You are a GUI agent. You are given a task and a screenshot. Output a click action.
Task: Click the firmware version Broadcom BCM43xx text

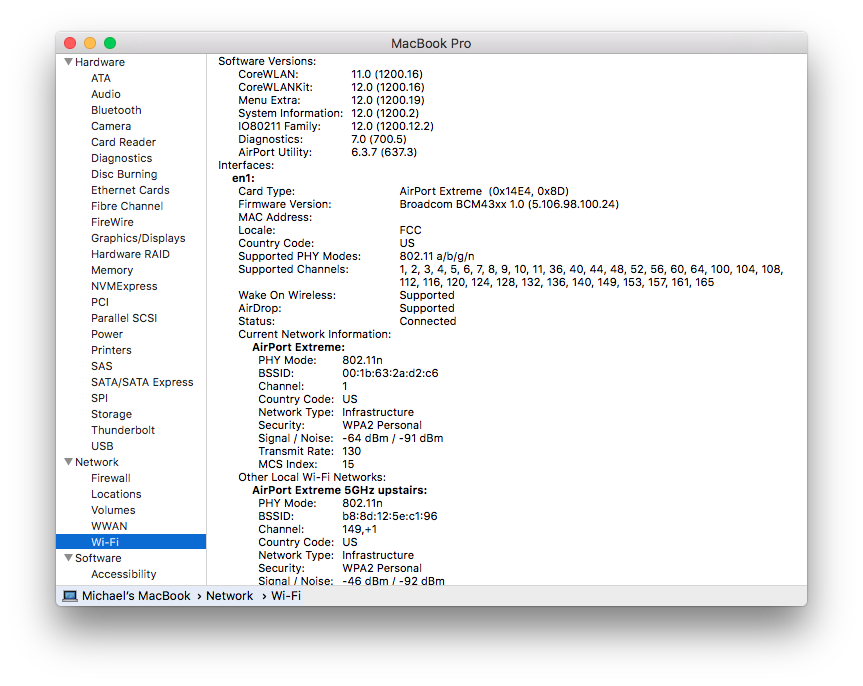[x=509, y=204]
